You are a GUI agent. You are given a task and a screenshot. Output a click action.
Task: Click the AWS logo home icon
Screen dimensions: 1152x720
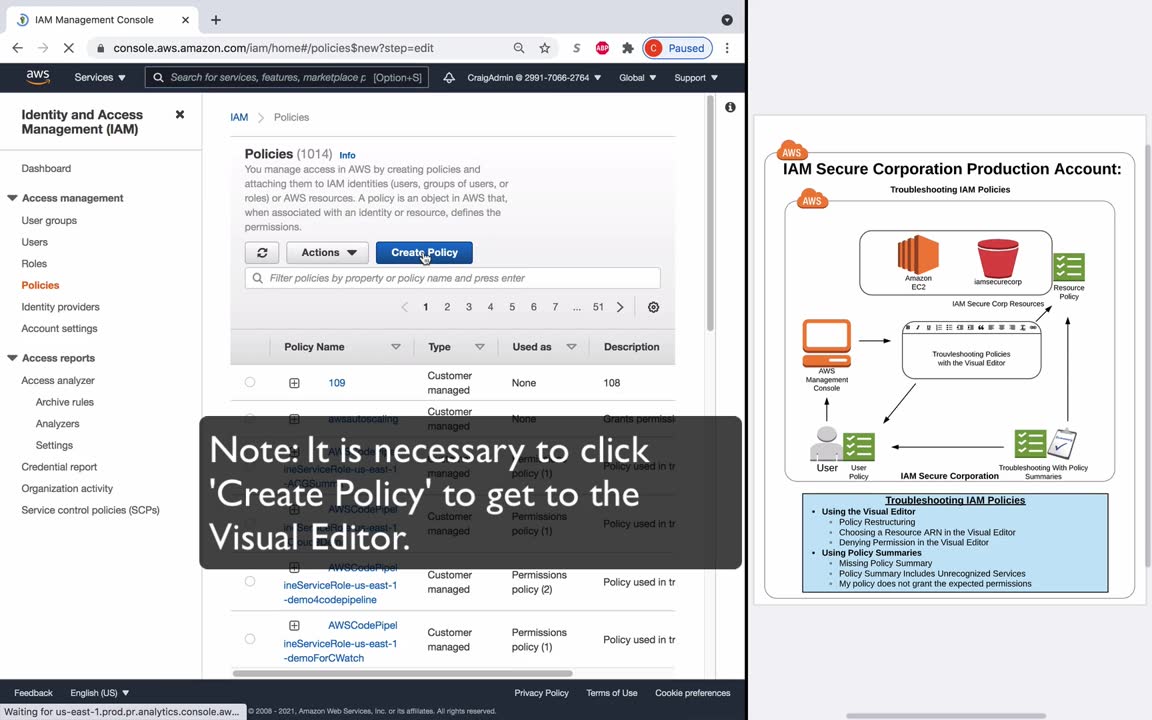(x=37, y=77)
